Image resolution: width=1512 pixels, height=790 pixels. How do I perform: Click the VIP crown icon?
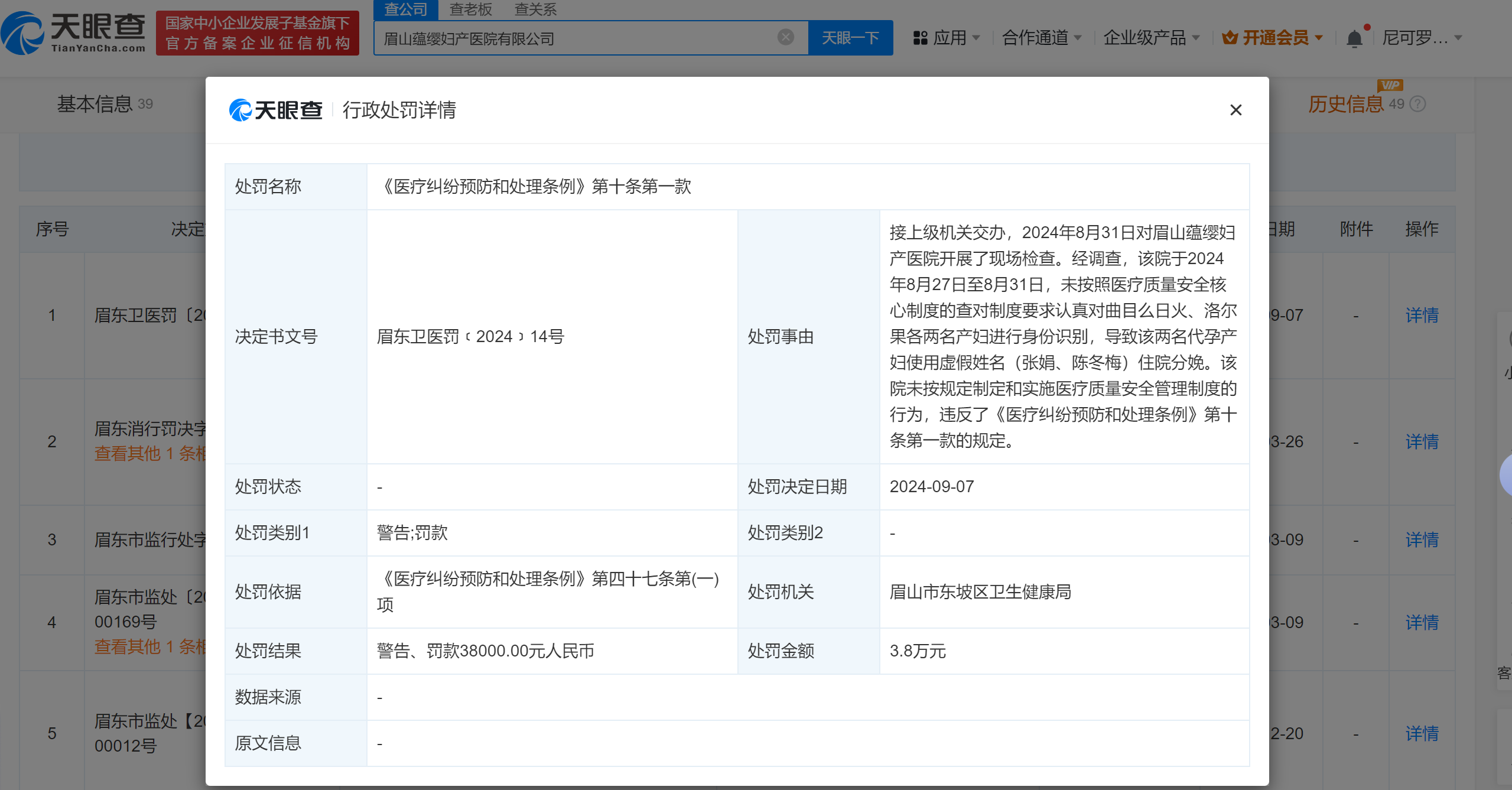(x=1230, y=38)
